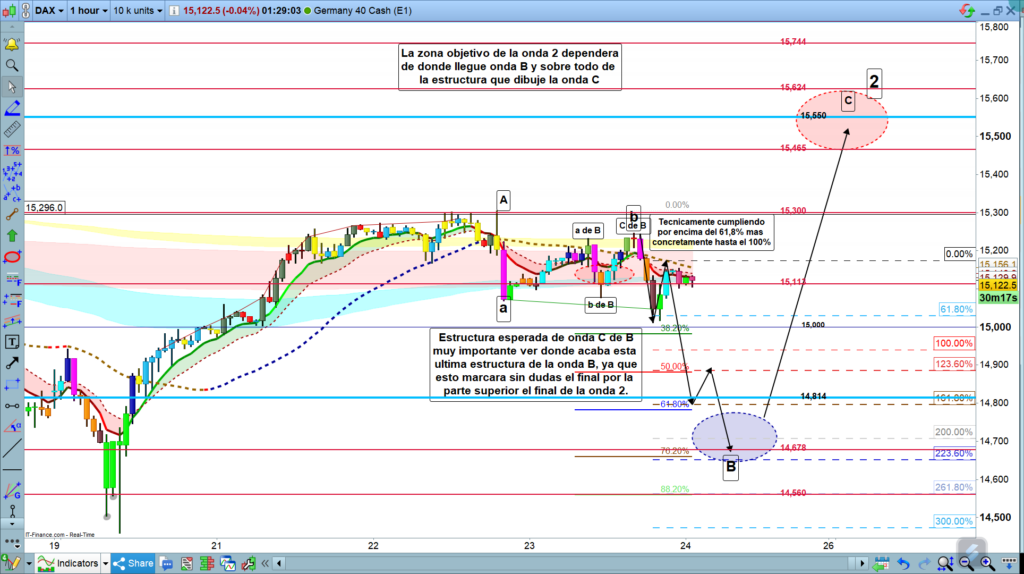Open the 10 k units dropdown
Image resolution: width=1024 pixels, height=574 pixels.
[136, 10]
